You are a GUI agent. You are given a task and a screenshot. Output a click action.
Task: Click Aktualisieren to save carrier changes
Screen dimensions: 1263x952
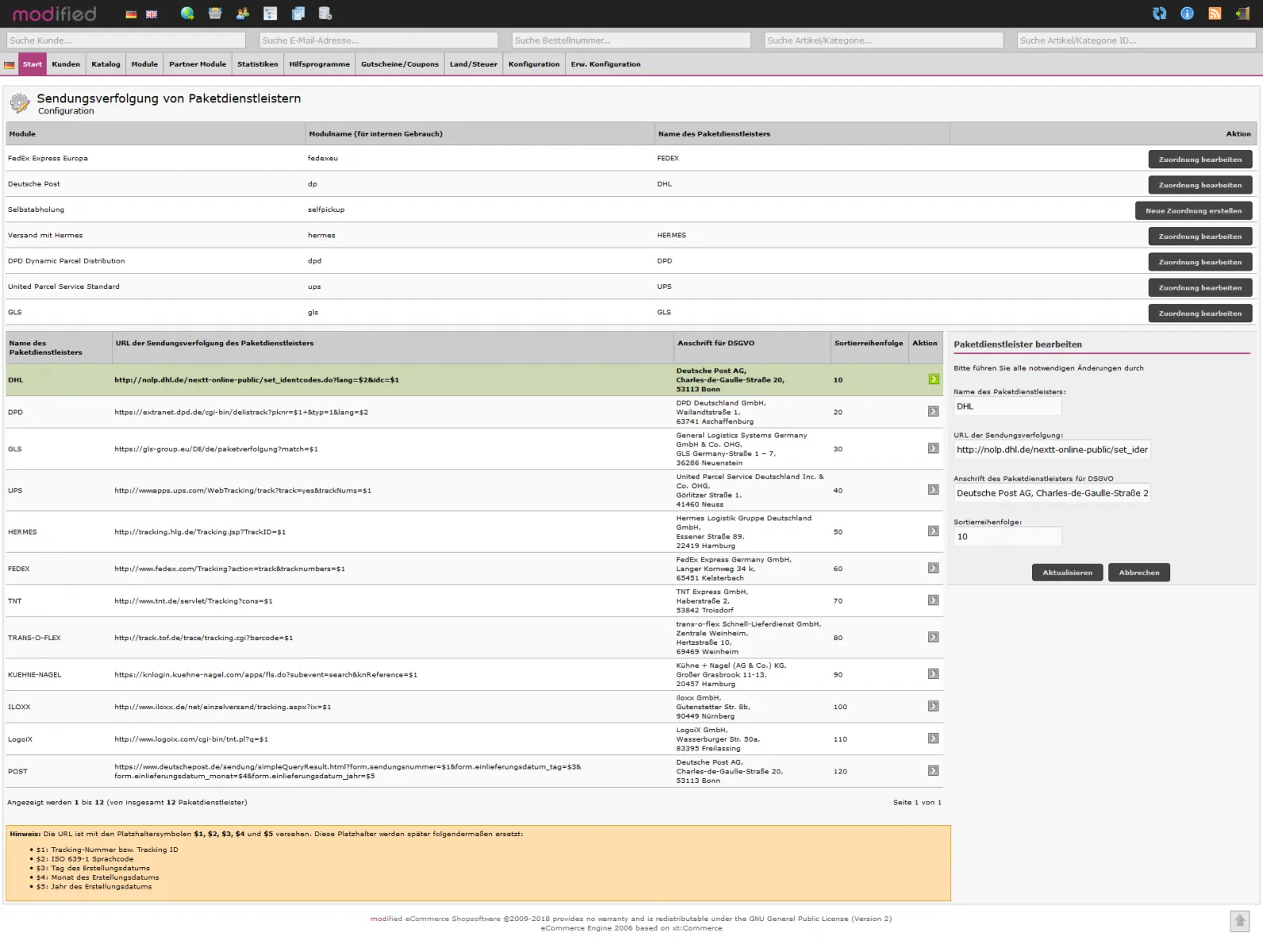[1067, 573]
